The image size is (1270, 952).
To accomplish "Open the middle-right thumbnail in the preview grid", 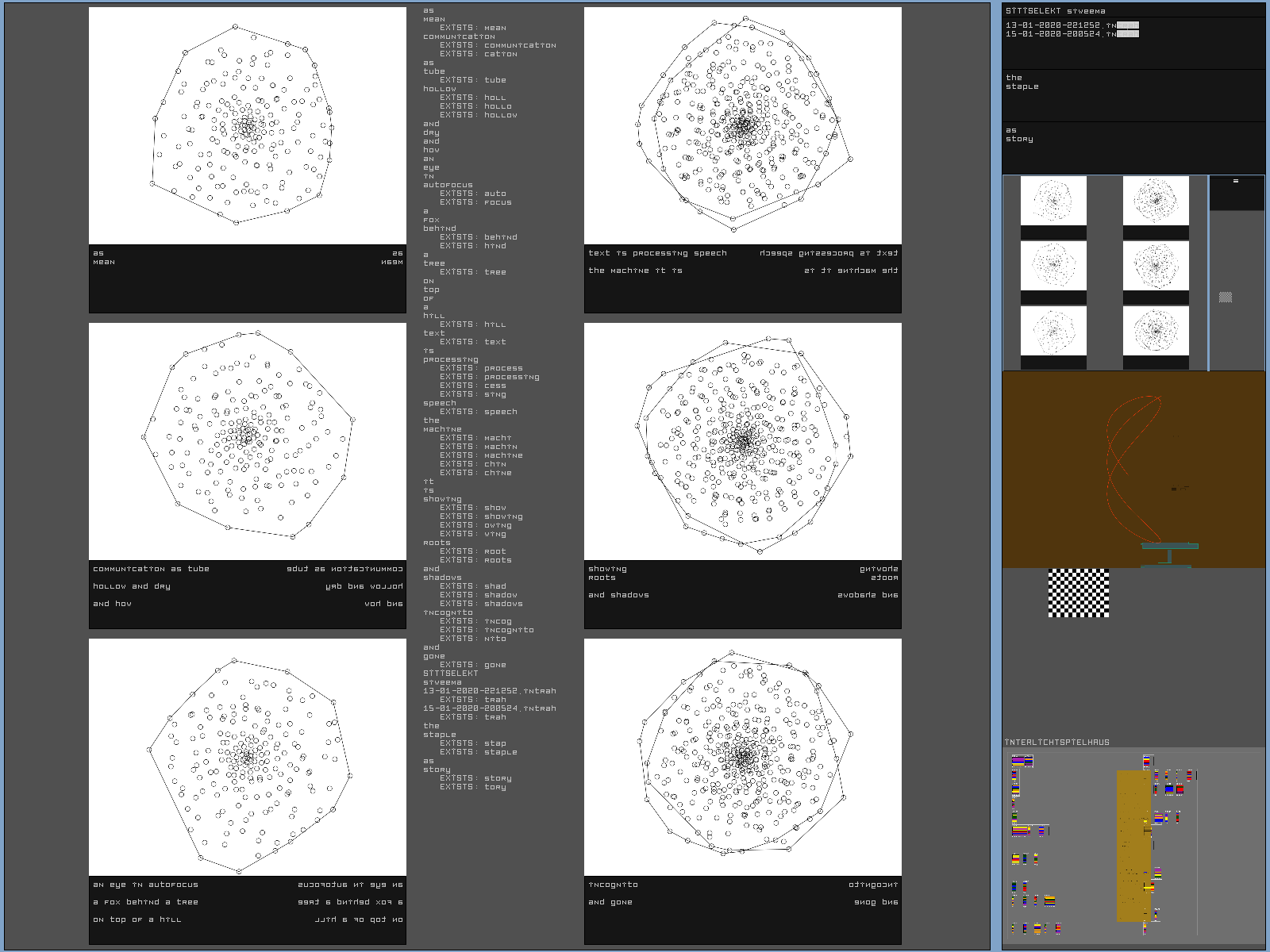I will tap(1156, 267).
